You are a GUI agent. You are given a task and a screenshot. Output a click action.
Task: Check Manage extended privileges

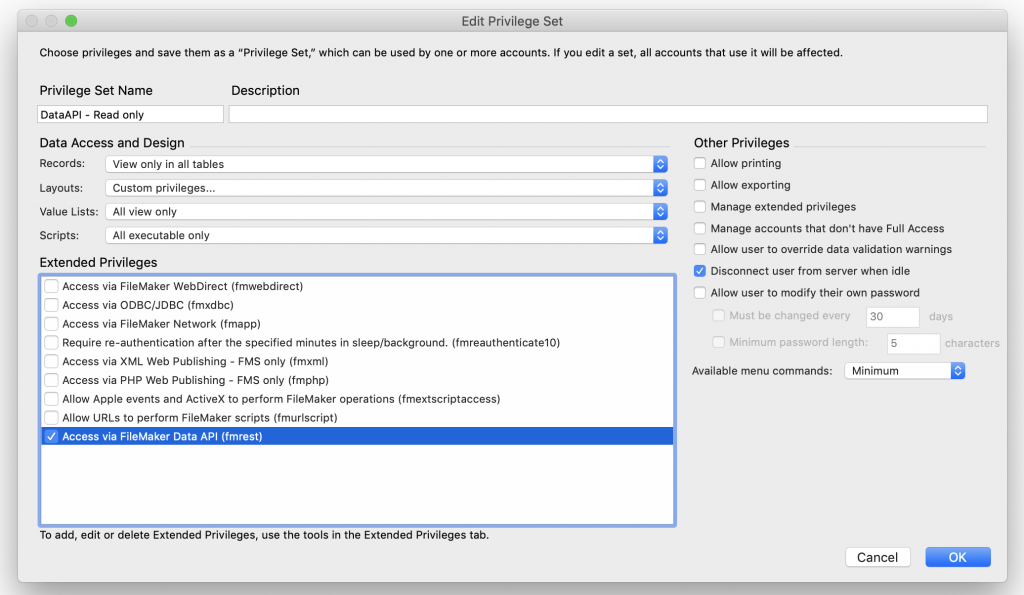pos(699,207)
